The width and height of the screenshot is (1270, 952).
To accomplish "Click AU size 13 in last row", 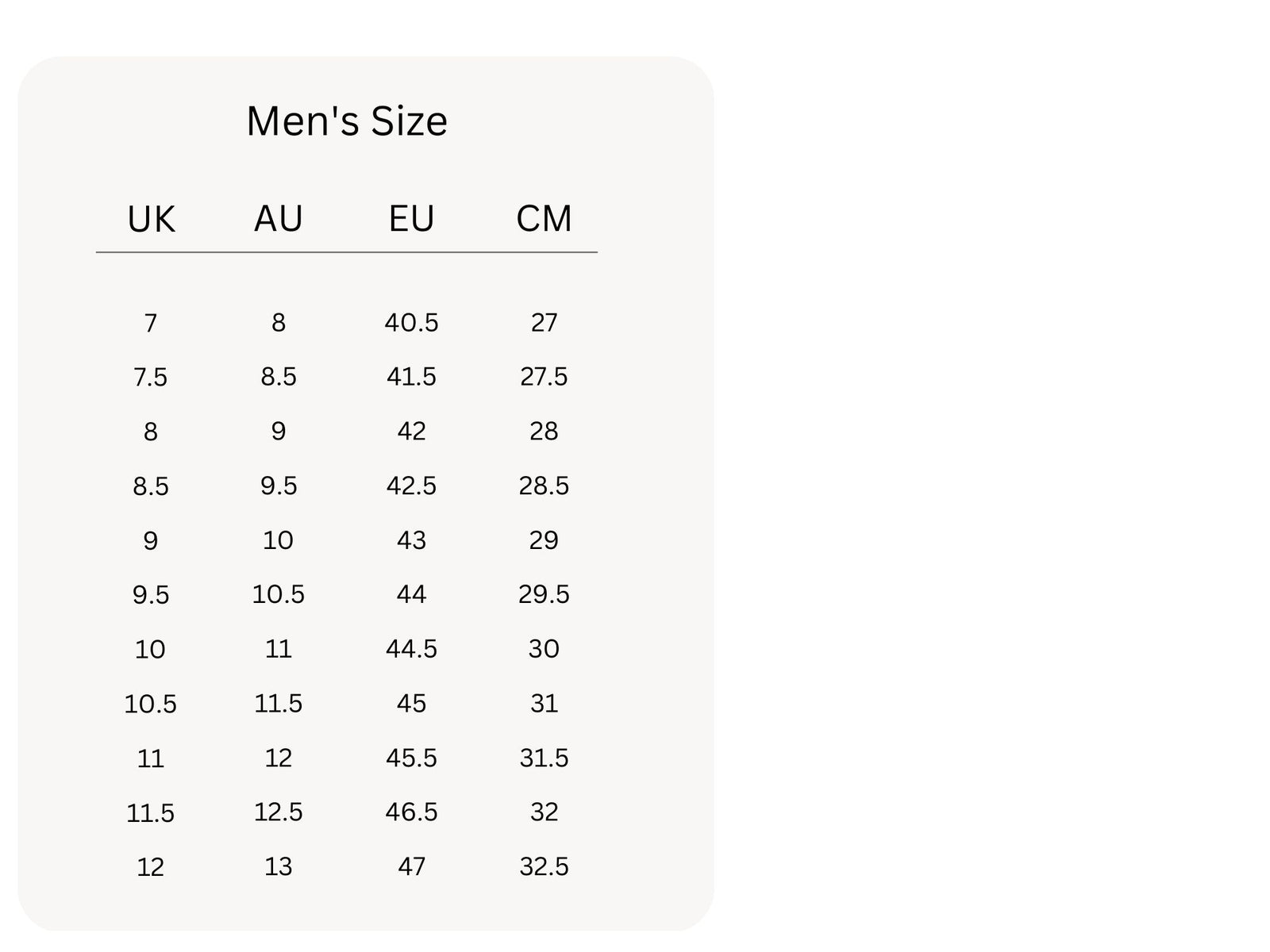I will [x=279, y=866].
